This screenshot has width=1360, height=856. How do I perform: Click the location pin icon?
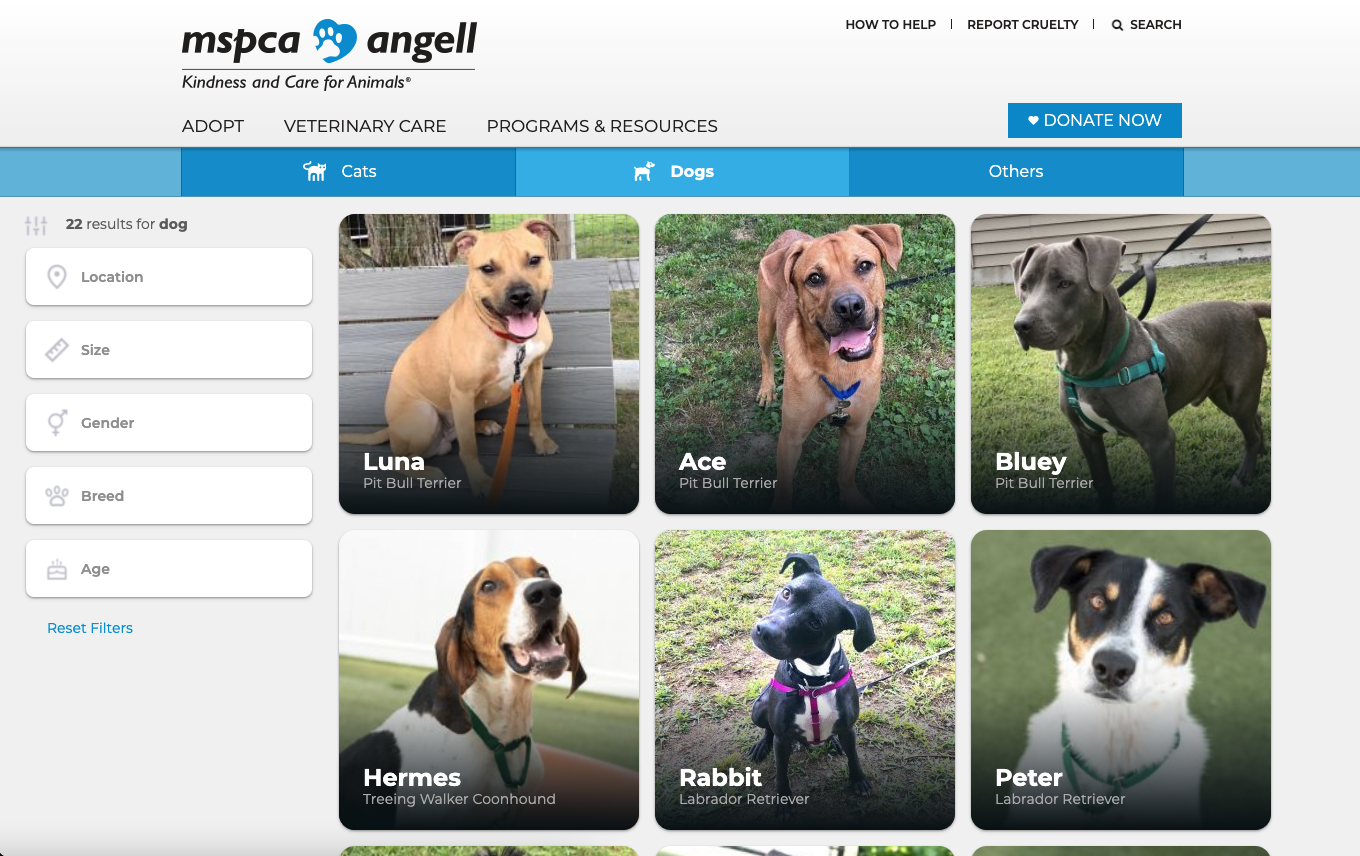57,277
